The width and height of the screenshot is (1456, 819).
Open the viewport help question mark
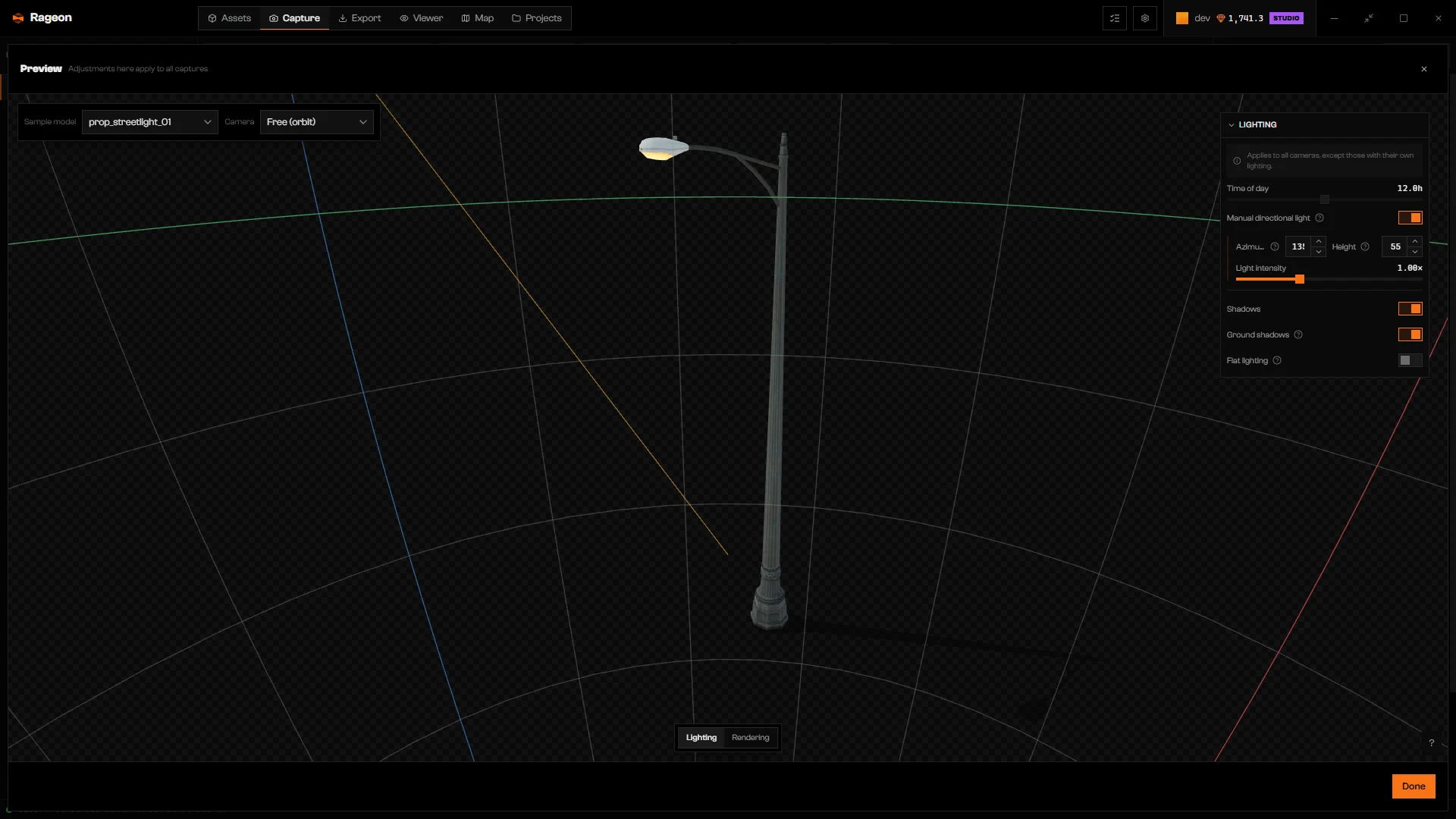tap(1431, 743)
